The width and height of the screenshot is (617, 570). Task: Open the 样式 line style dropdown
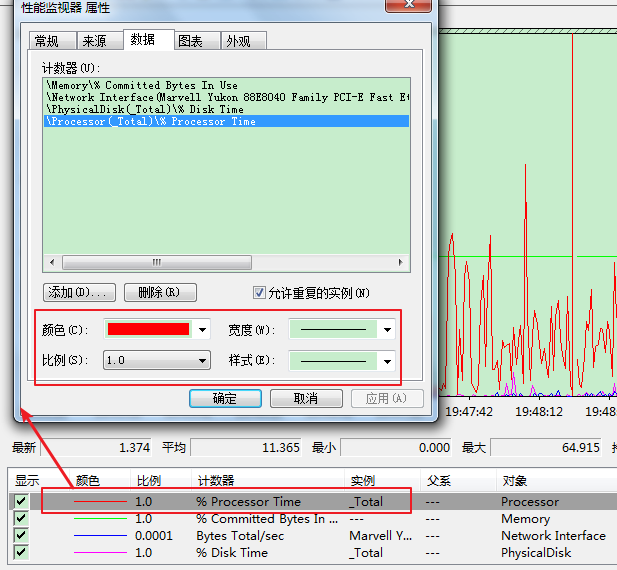342,361
